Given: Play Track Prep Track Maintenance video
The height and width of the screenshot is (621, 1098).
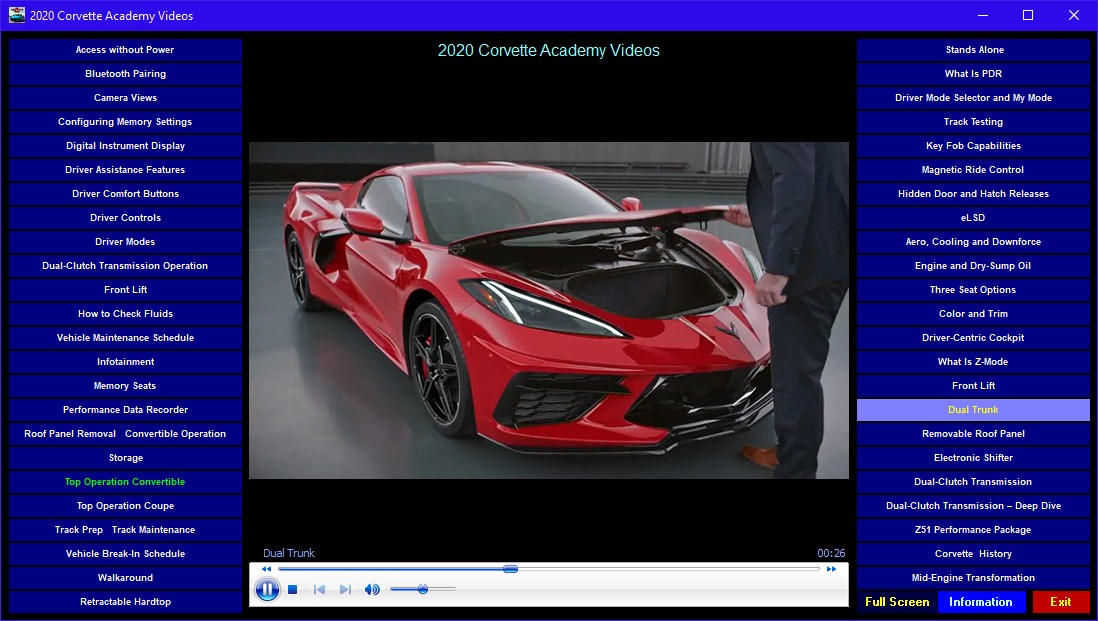Looking at the screenshot, I should [125, 530].
